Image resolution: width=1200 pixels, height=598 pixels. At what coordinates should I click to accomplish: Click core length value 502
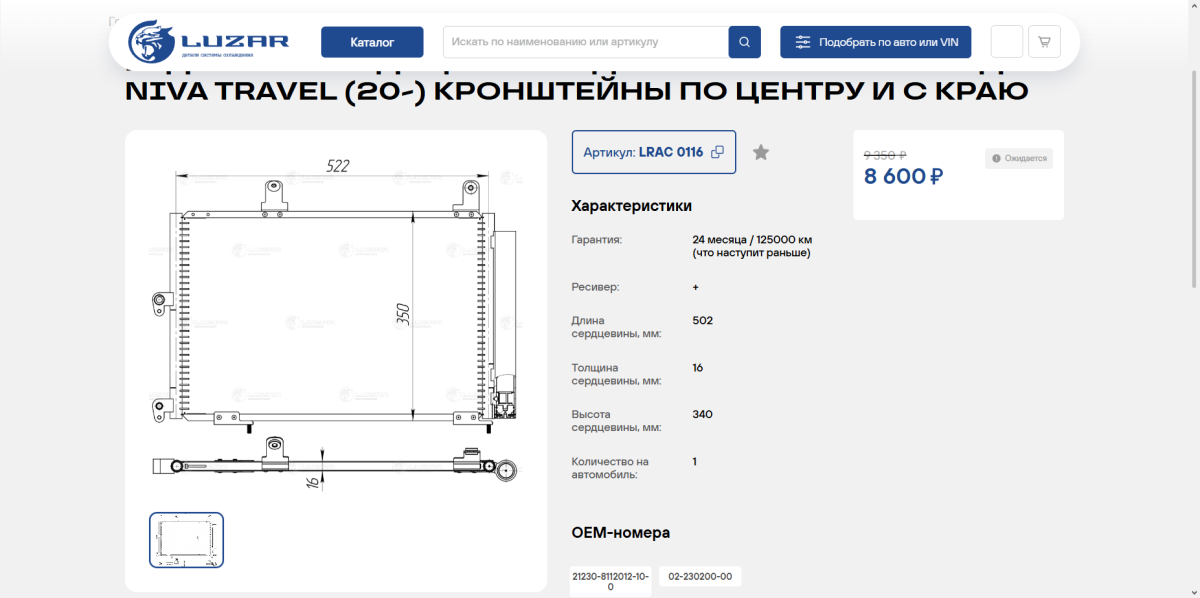(x=702, y=321)
